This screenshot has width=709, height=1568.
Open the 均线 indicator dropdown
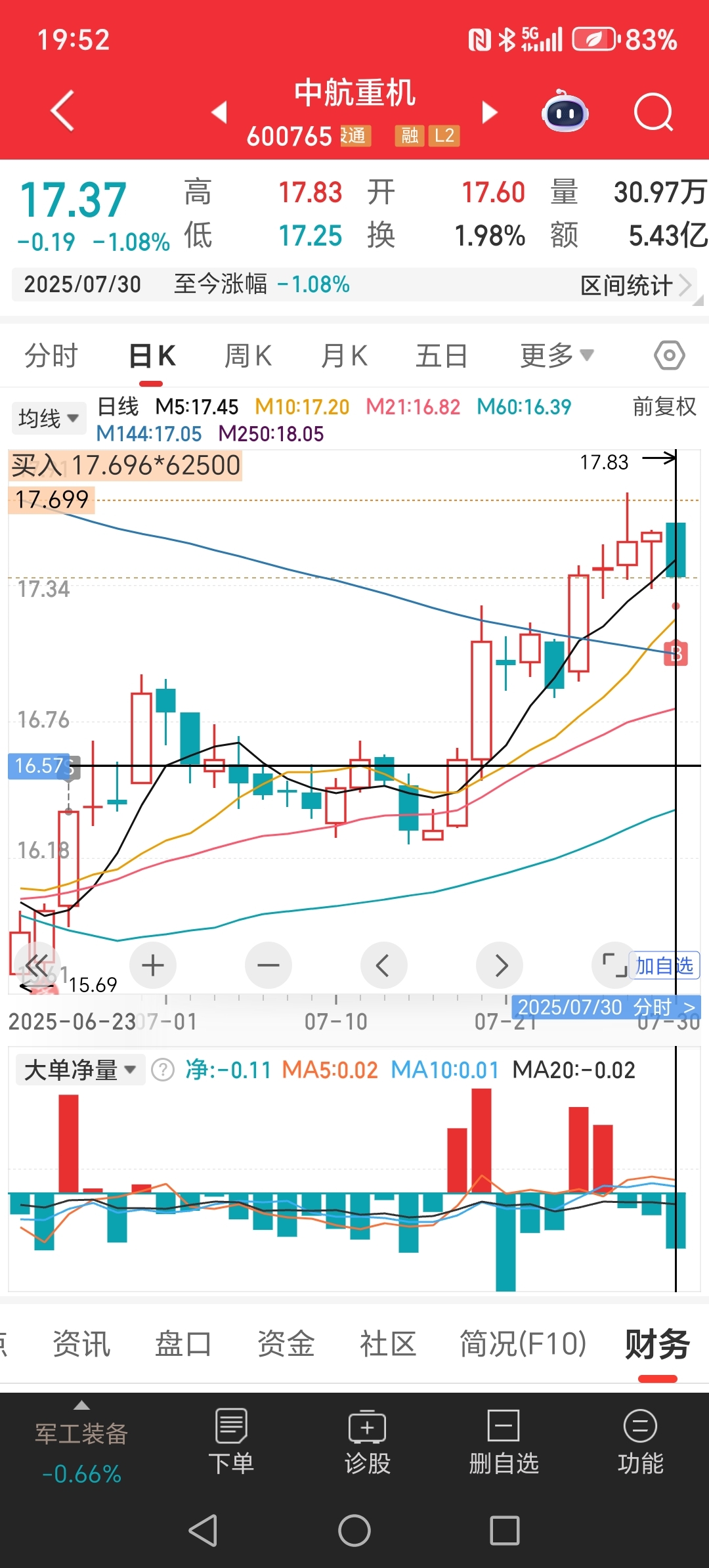pos(49,418)
